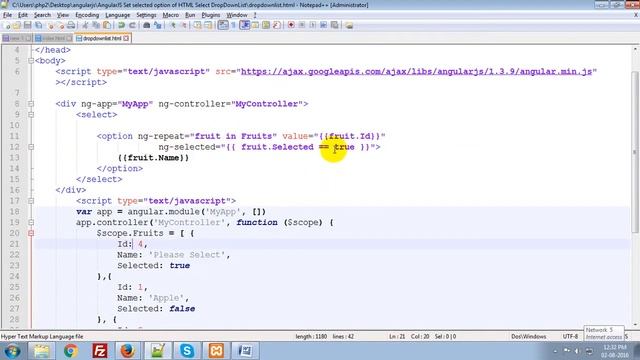The width and height of the screenshot is (640, 360).
Task: Click line number 18 in the margin
Action: tap(14, 212)
